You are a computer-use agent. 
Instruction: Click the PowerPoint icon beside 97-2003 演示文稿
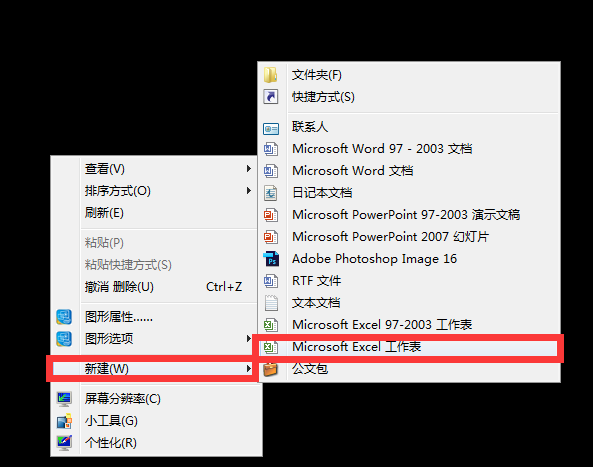[x=271, y=215]
